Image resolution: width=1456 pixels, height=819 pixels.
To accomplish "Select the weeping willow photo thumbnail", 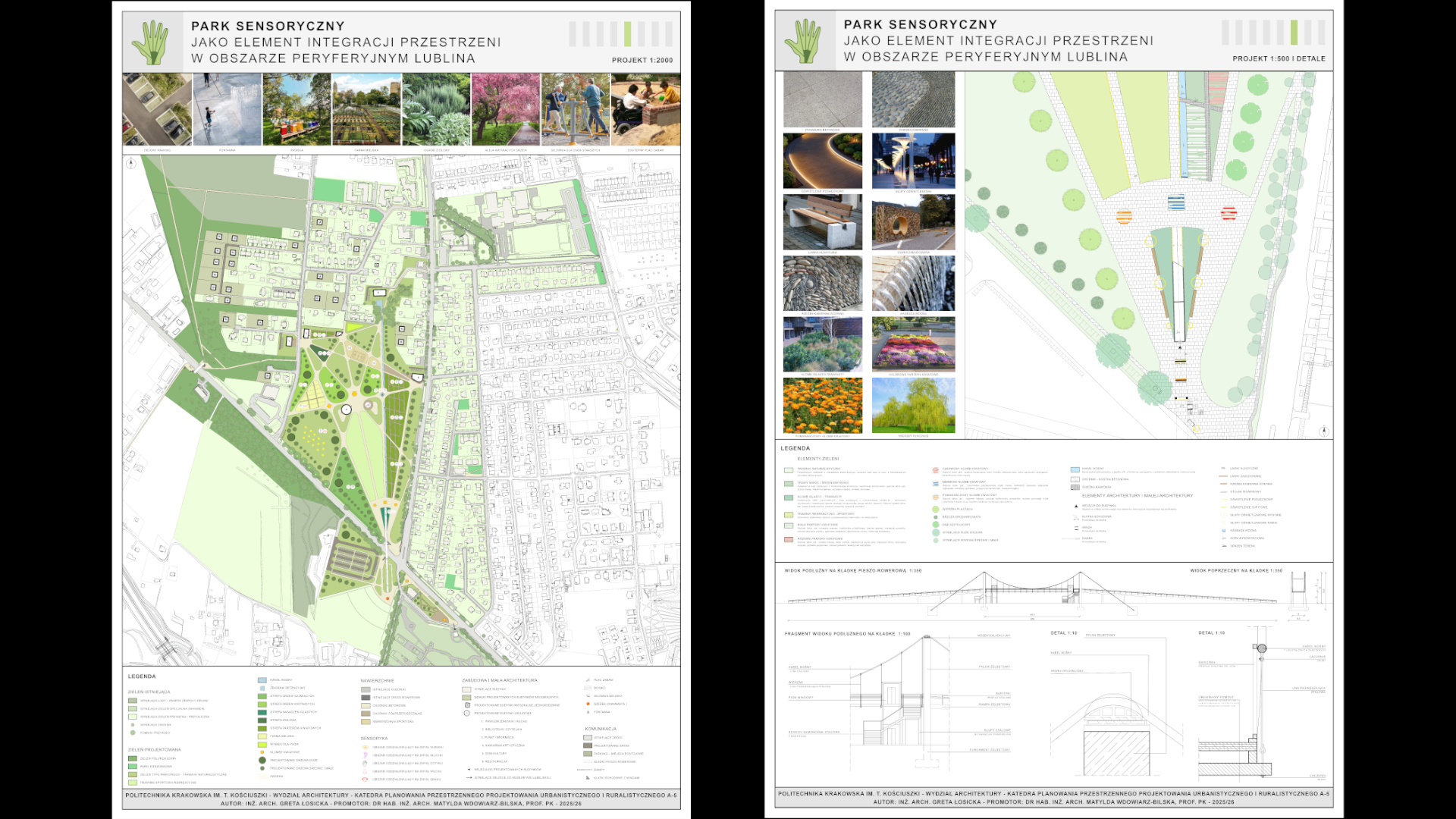I will click(x=913, y=406).
